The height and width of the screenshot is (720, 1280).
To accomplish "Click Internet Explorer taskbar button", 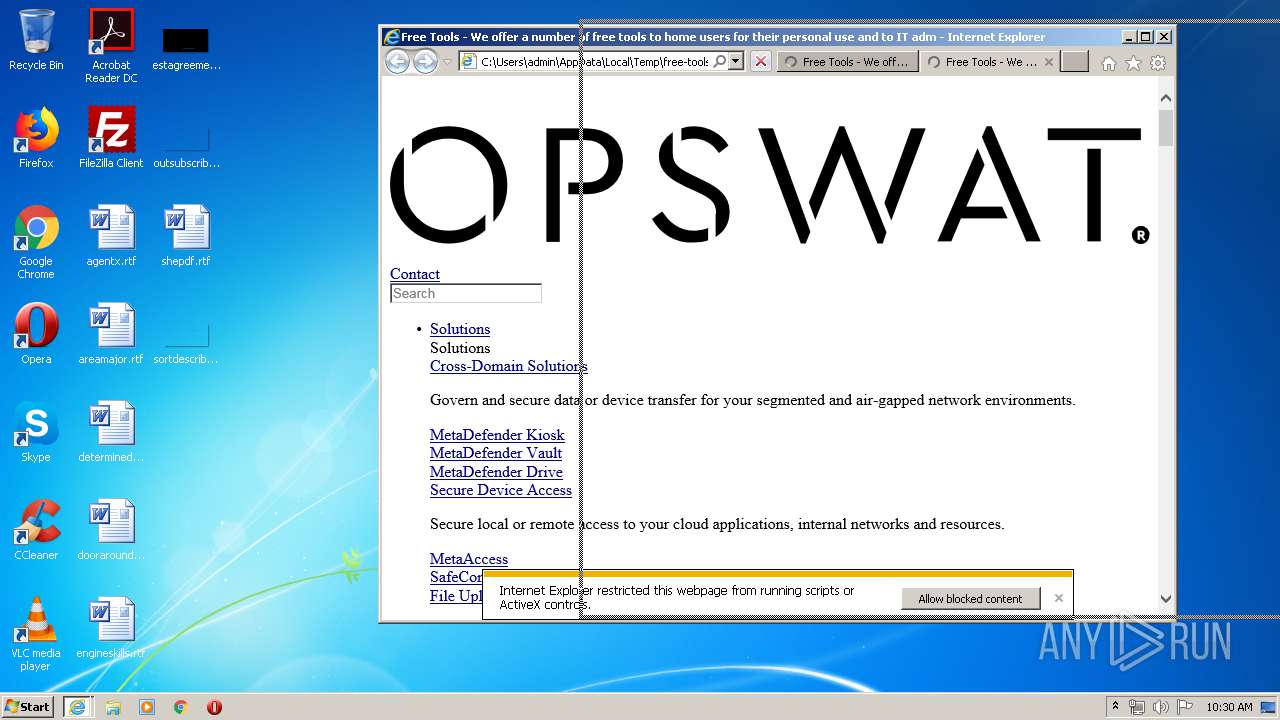I will [77, 707].
